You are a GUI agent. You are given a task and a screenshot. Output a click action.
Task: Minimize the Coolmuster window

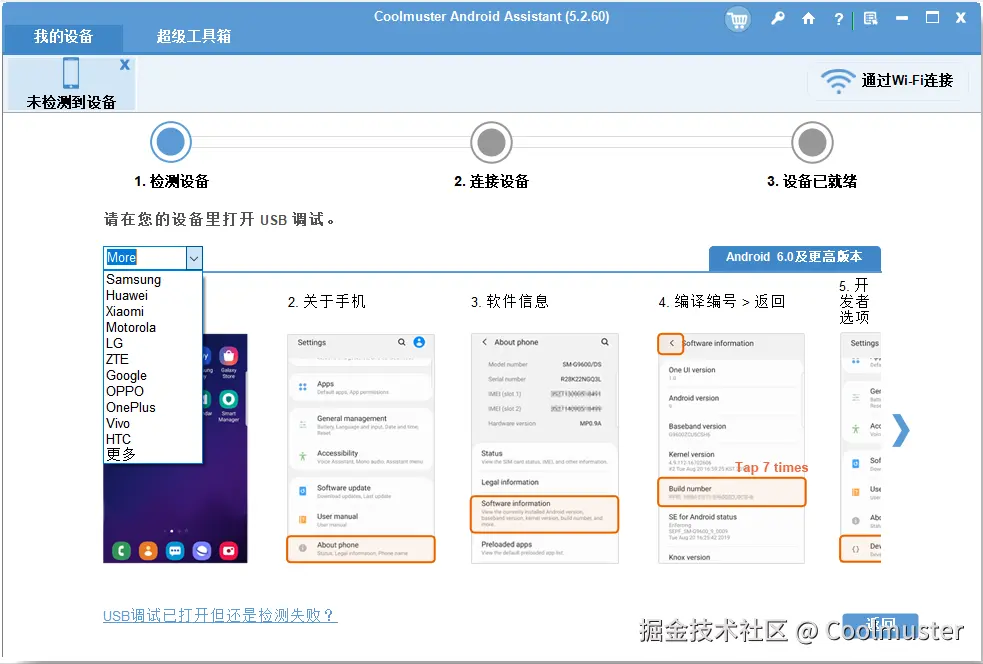click(x=902, y=18)
